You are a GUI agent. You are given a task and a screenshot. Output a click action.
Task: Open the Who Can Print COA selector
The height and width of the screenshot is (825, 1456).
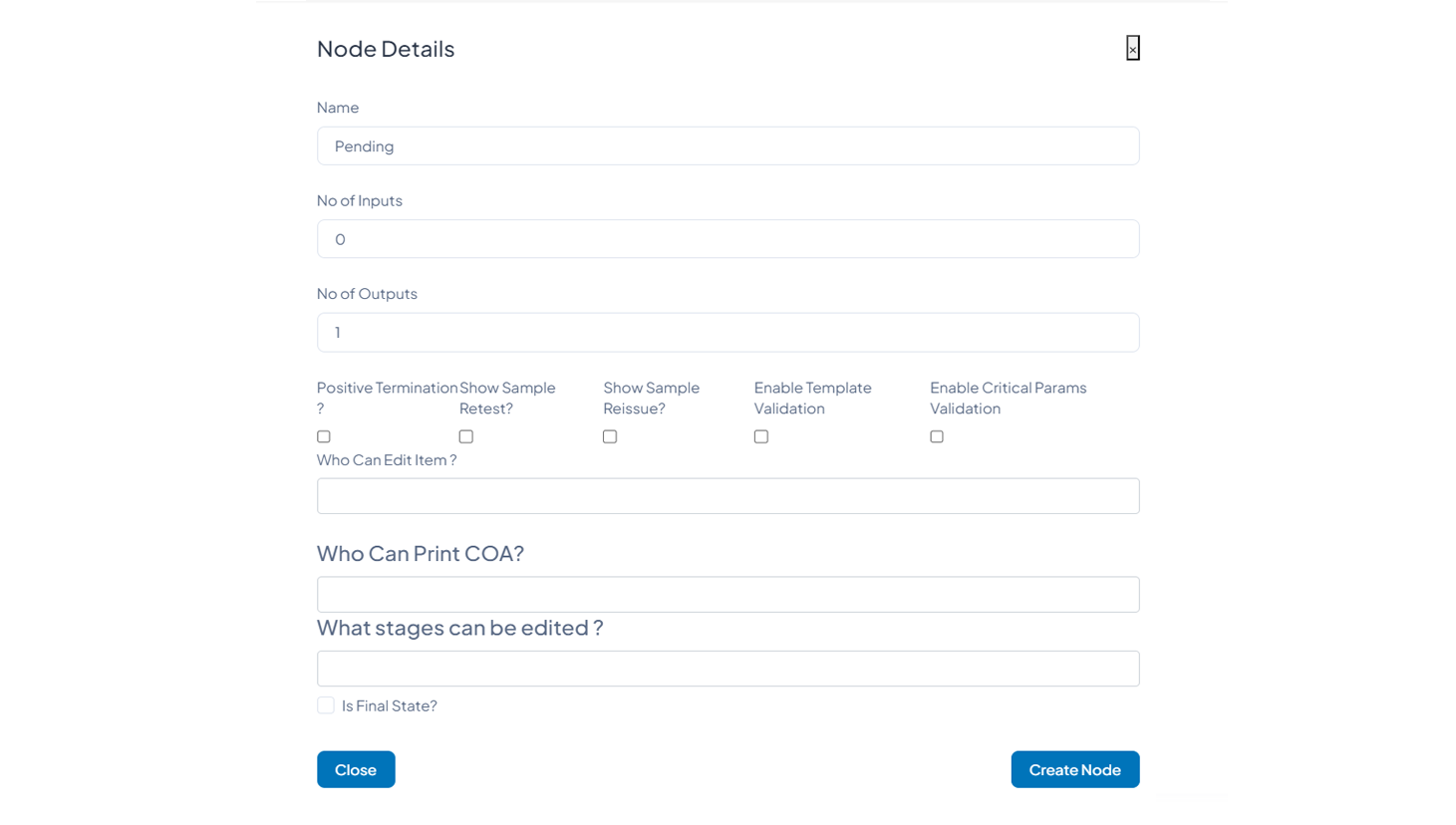click(728, 595)
